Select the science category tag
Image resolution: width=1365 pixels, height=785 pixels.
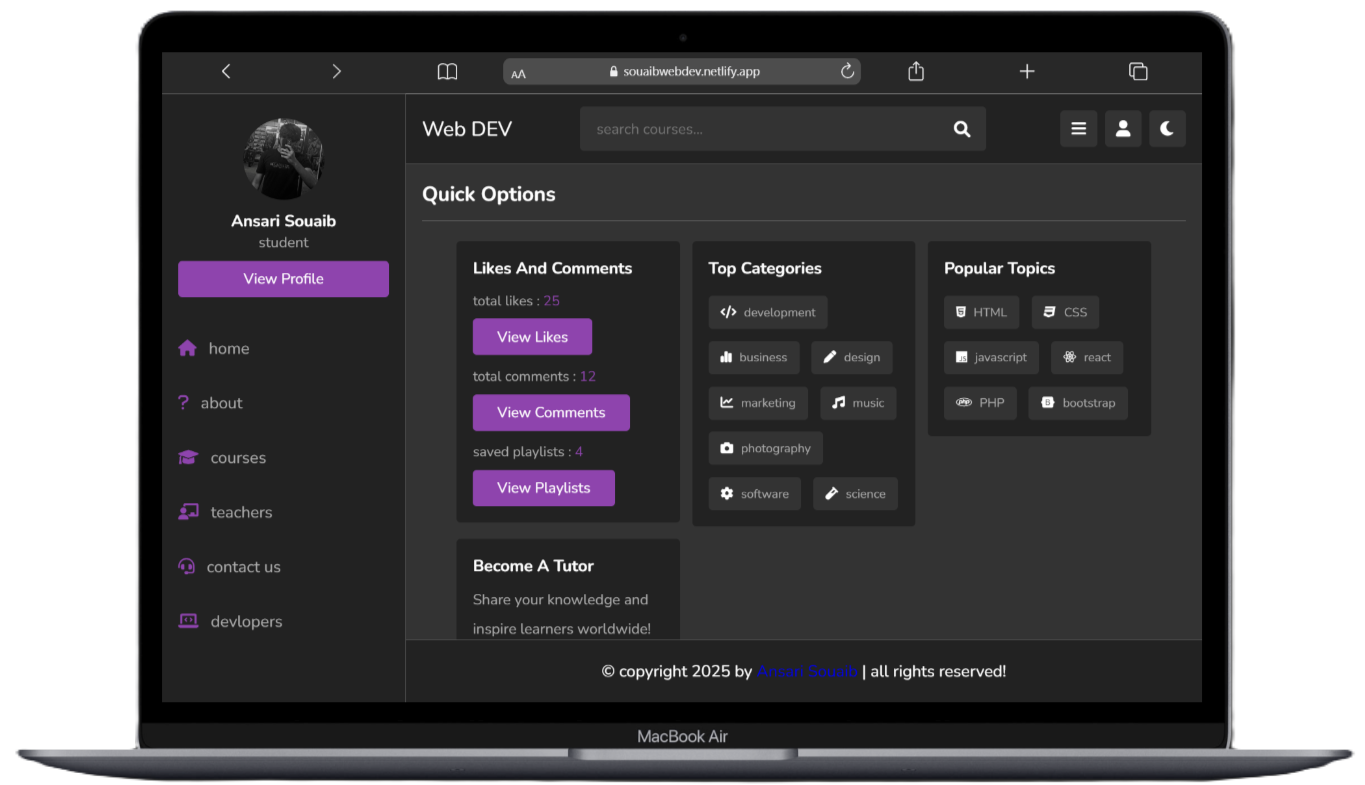(855, 494)
